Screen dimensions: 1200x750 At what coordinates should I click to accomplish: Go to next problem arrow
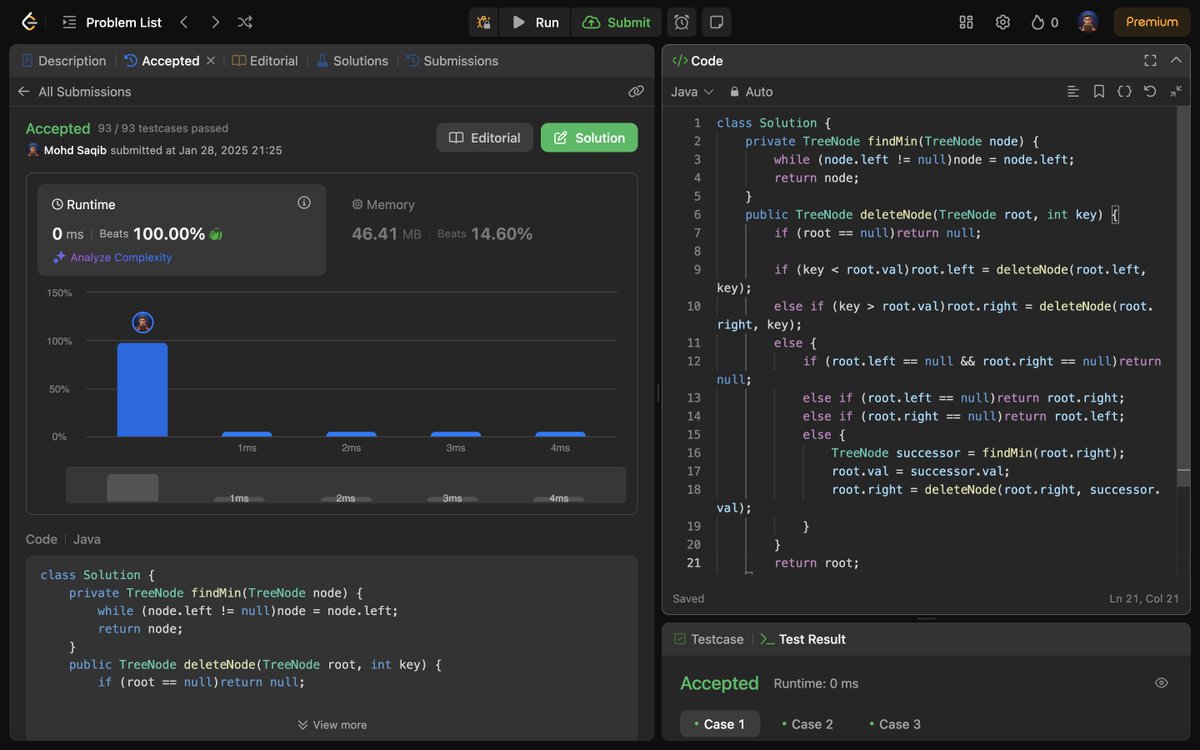click(x=215, y=22)
